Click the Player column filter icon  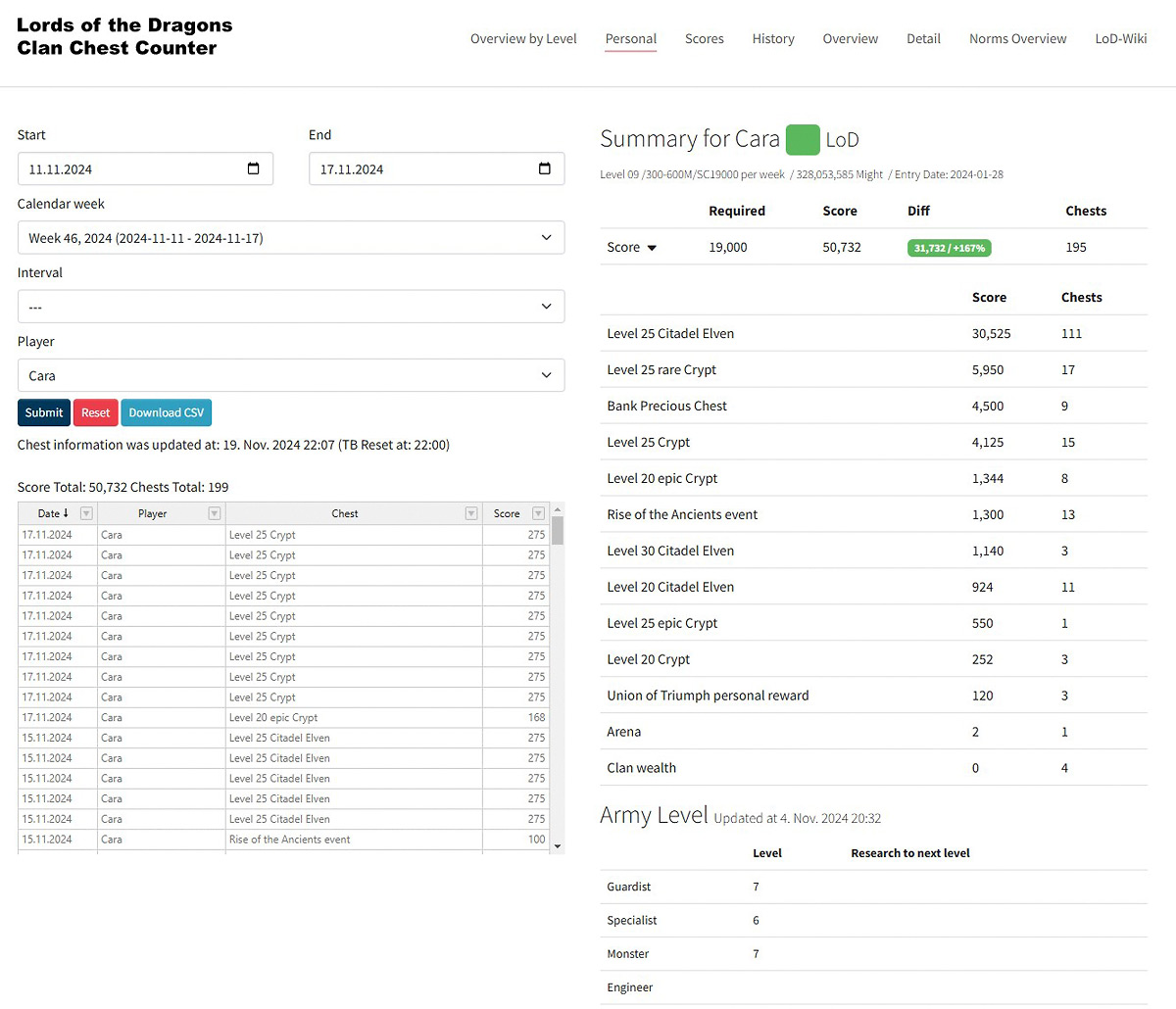[x=215, y=513]
